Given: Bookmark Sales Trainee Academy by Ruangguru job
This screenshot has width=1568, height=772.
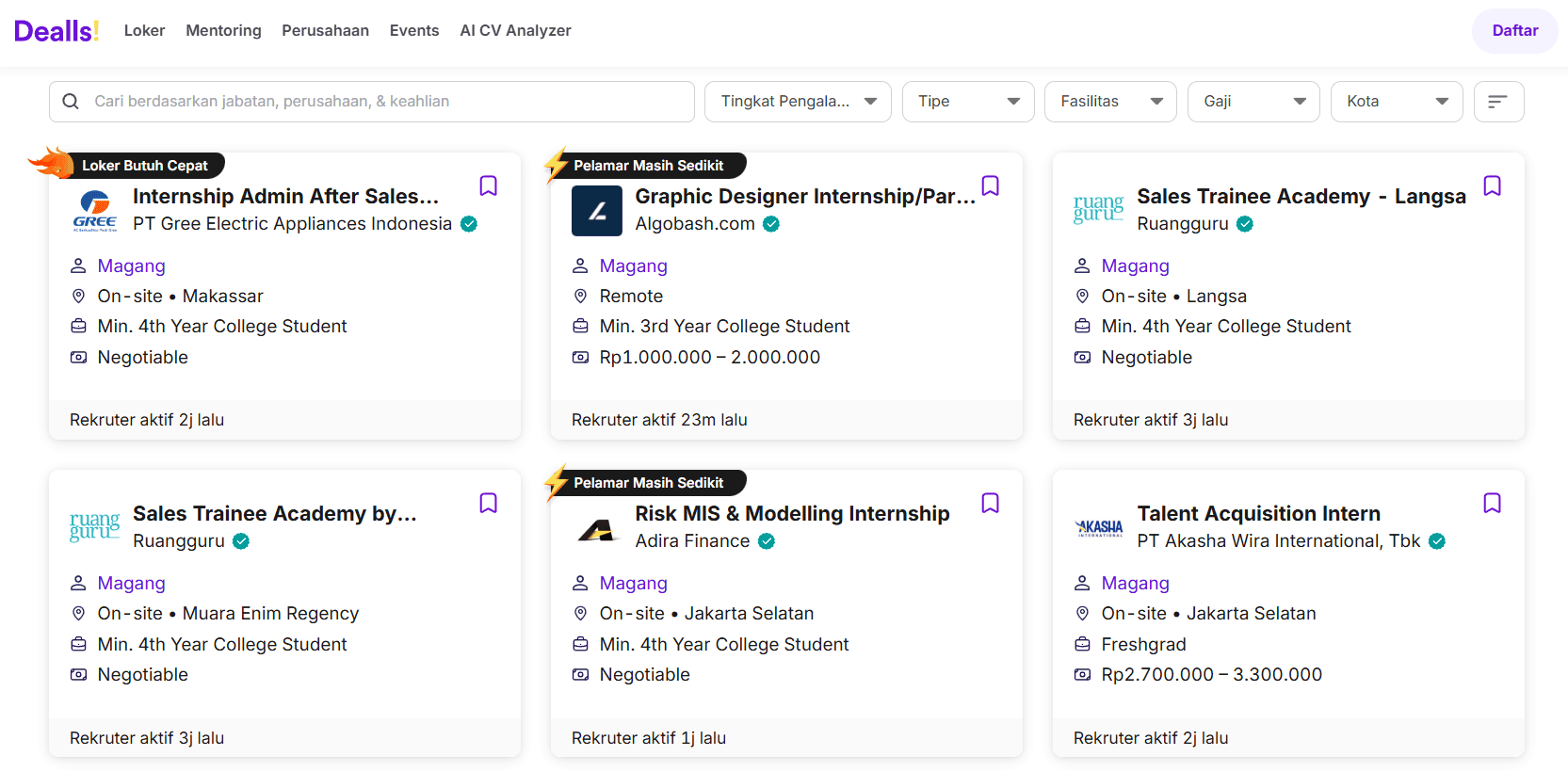Looking at the screenshot, I should click(488, 503).
